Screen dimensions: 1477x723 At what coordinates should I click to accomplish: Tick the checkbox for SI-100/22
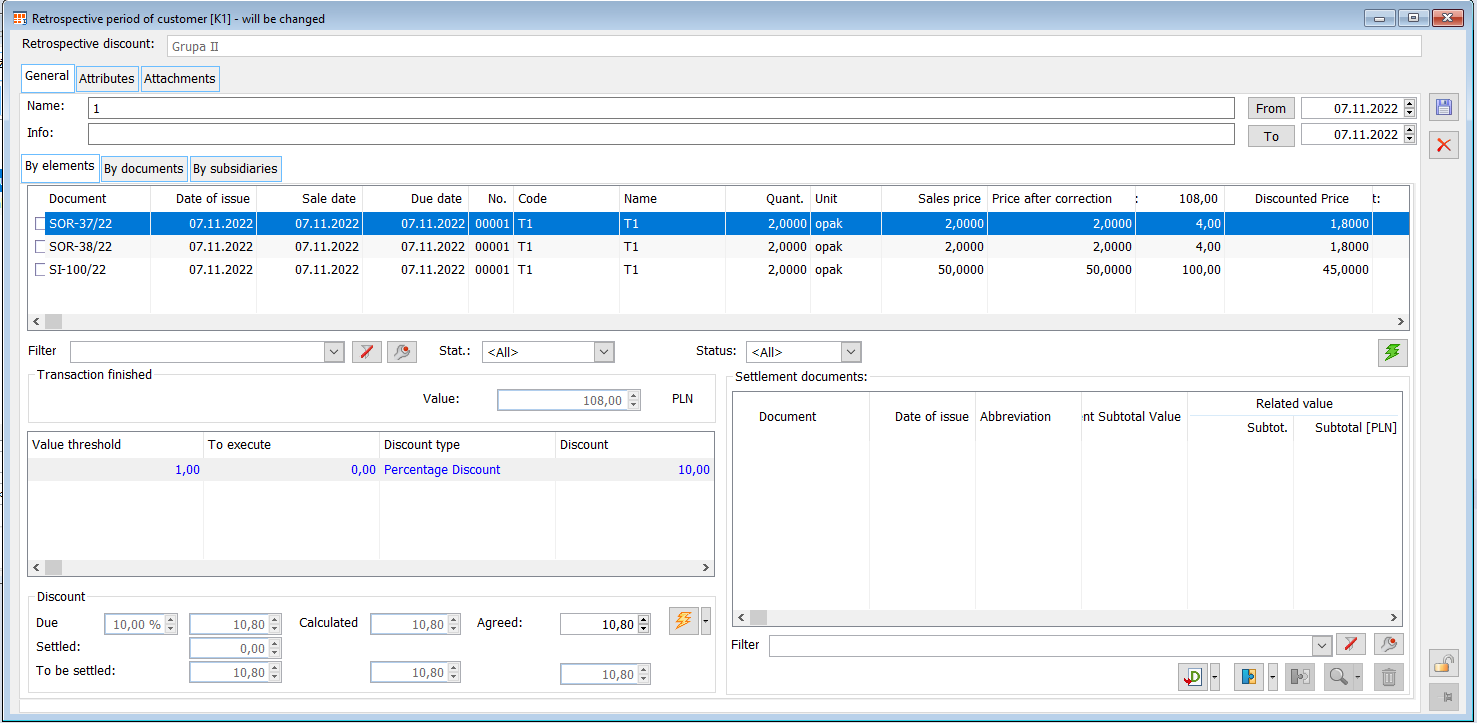pyautogui.click(x=41, y=270)
